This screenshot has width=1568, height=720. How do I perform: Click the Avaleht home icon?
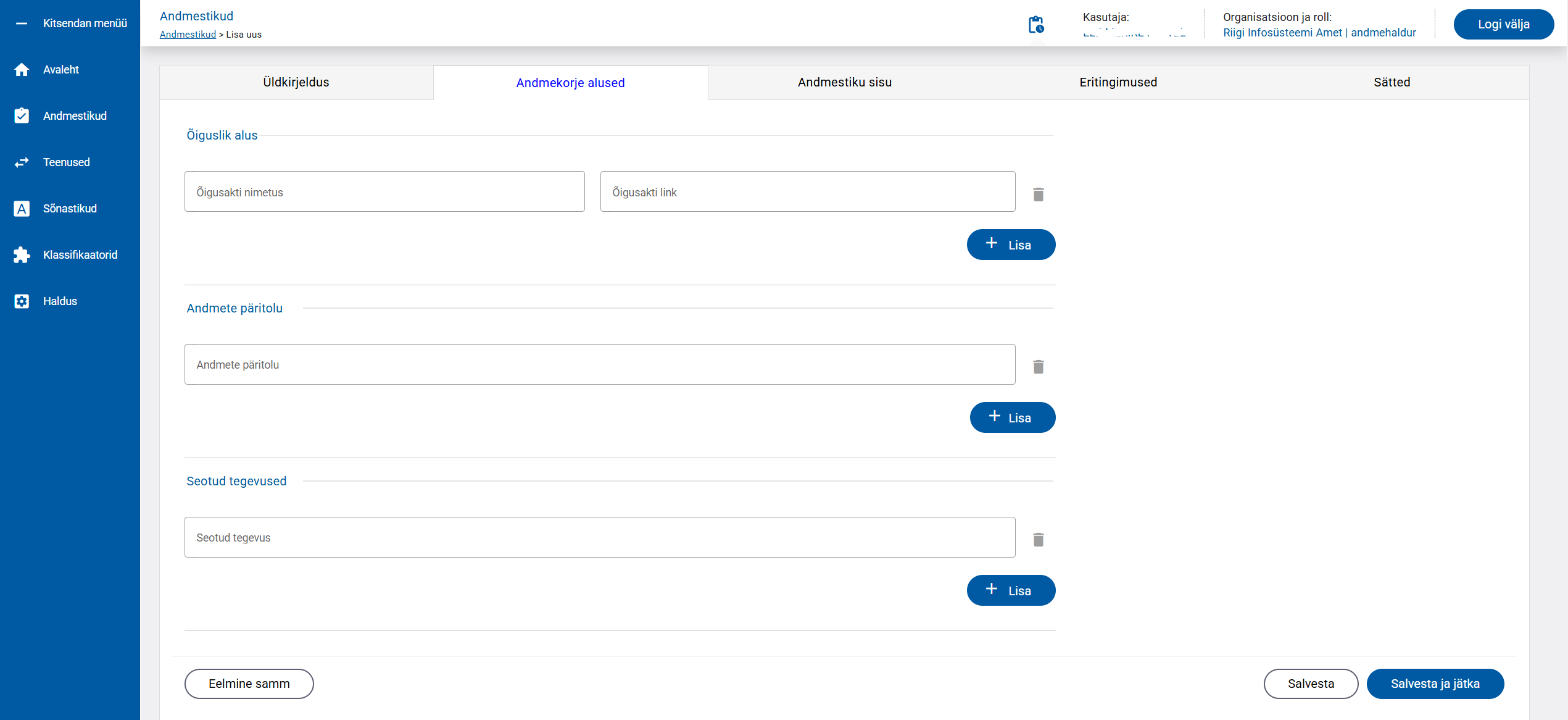[22, 70]
